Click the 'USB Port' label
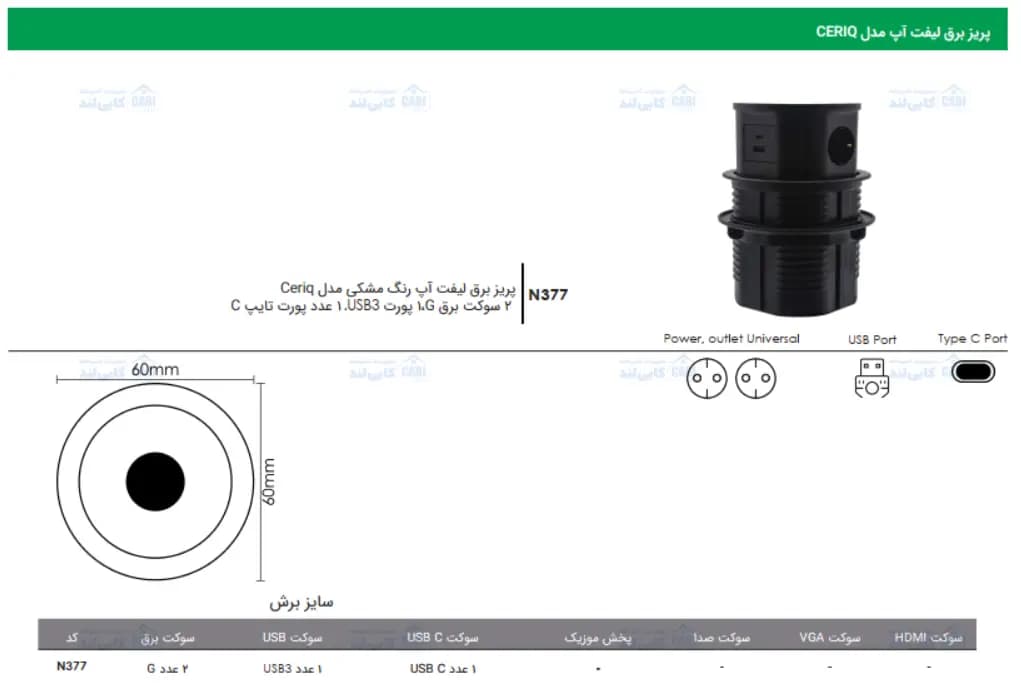The width and height of the screenshot is (1021, 686). (872, 339)
